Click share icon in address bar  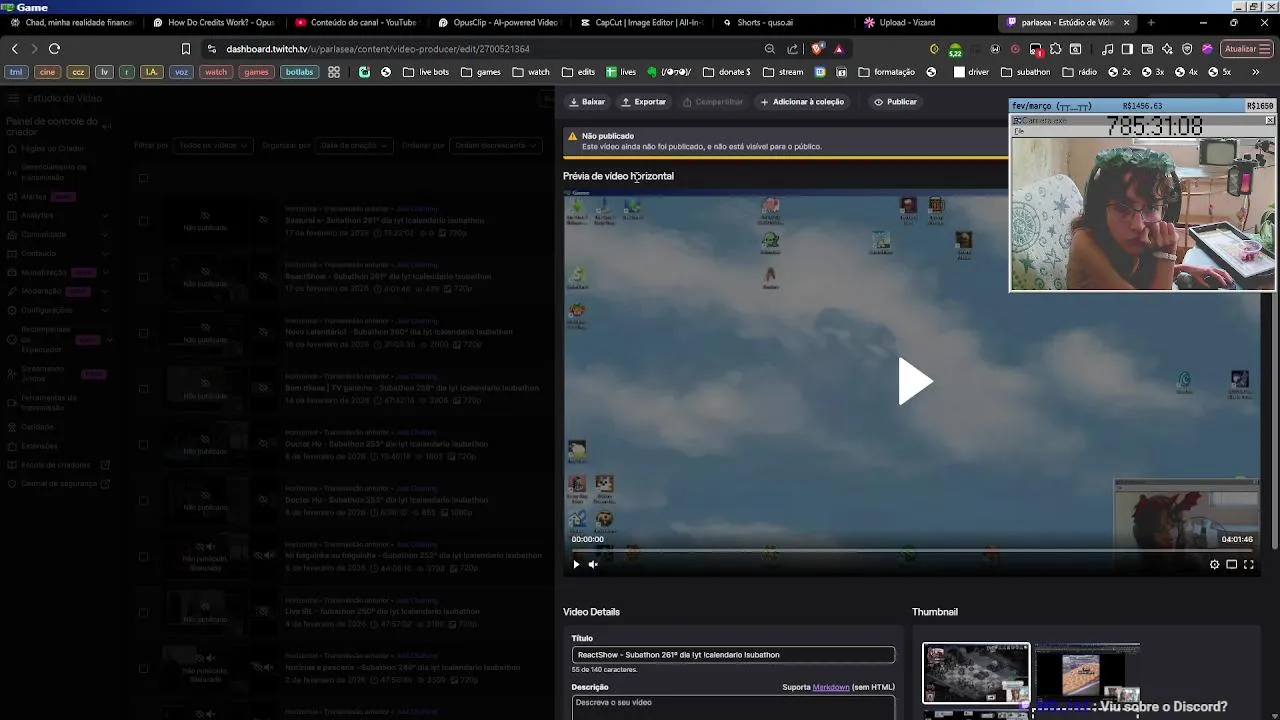(x=793, y=49)
